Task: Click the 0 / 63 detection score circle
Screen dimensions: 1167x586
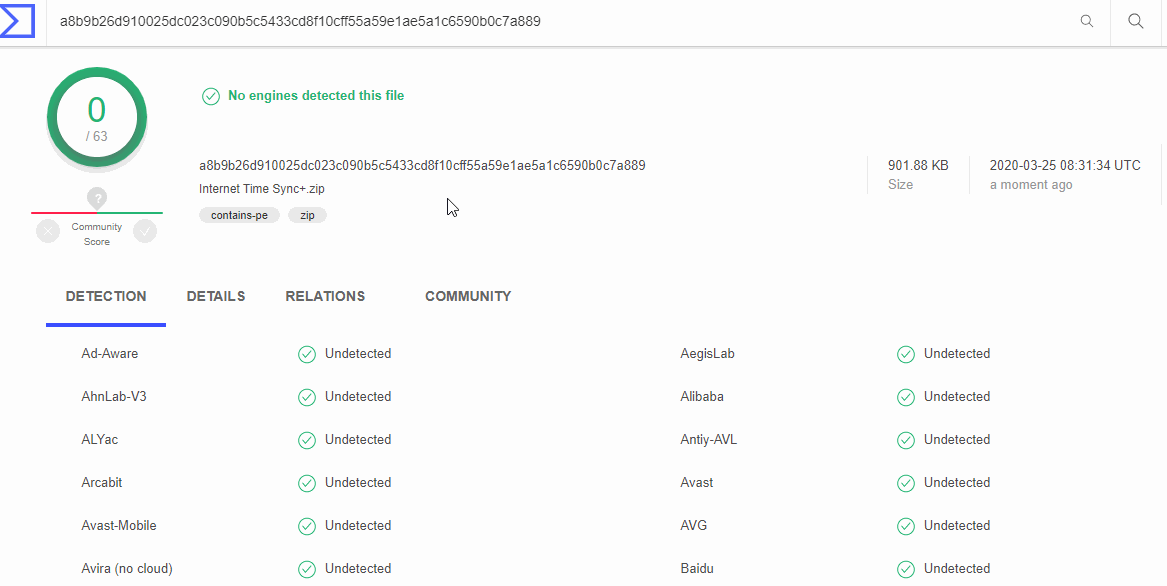Action: 97,118
